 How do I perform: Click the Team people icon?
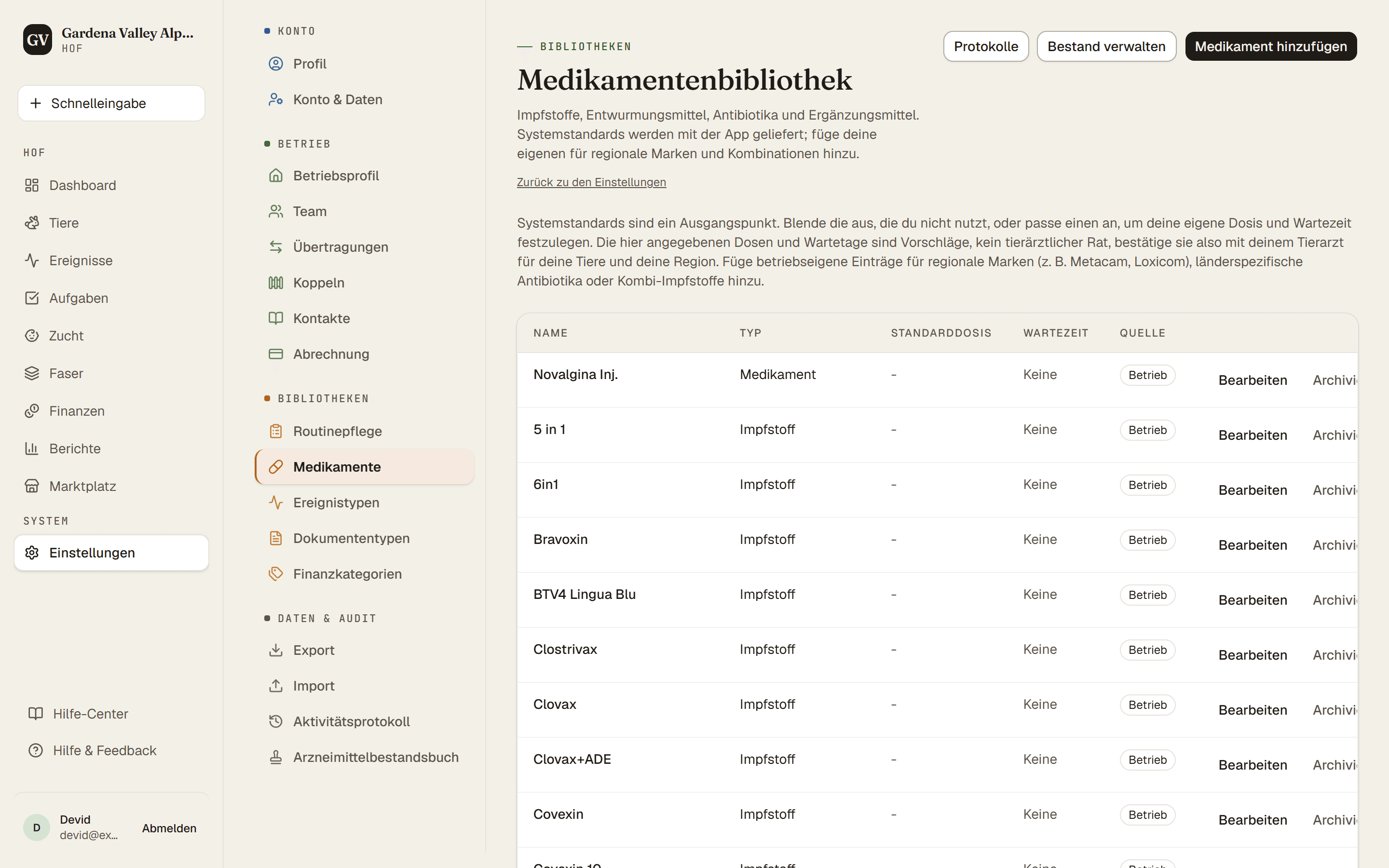pyautogui.click(x=275, y=211)
